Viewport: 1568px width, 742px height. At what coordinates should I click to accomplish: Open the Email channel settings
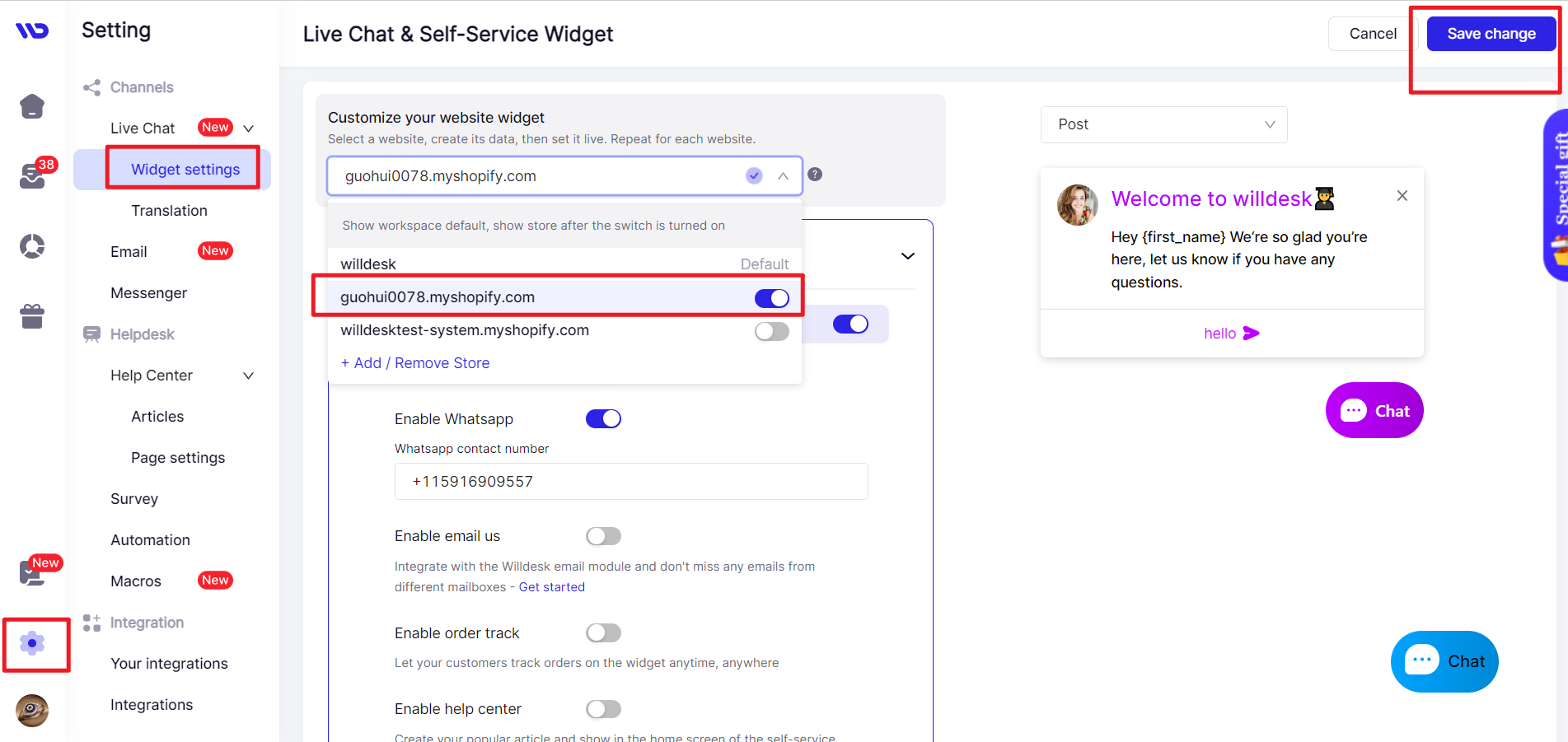point(129,252)
